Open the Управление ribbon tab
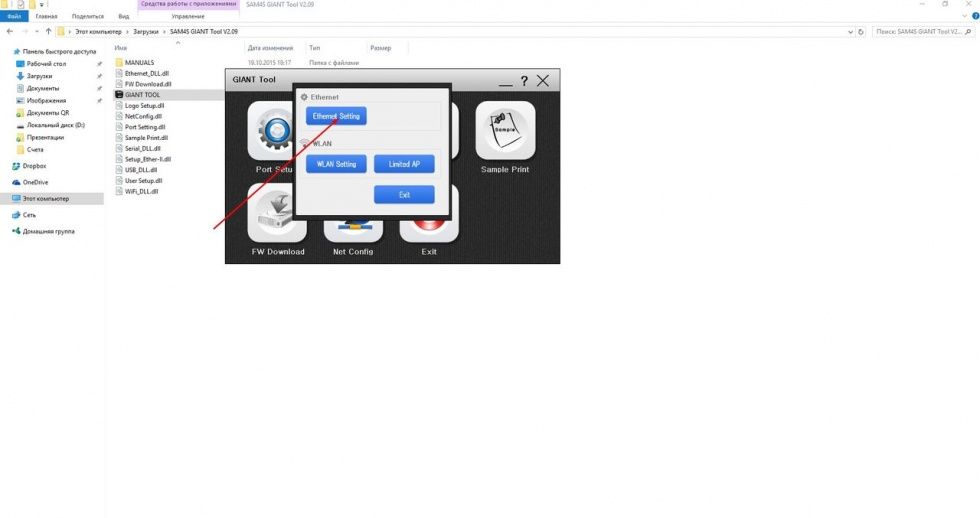This screenshot has height=518, width=980. 188,16
